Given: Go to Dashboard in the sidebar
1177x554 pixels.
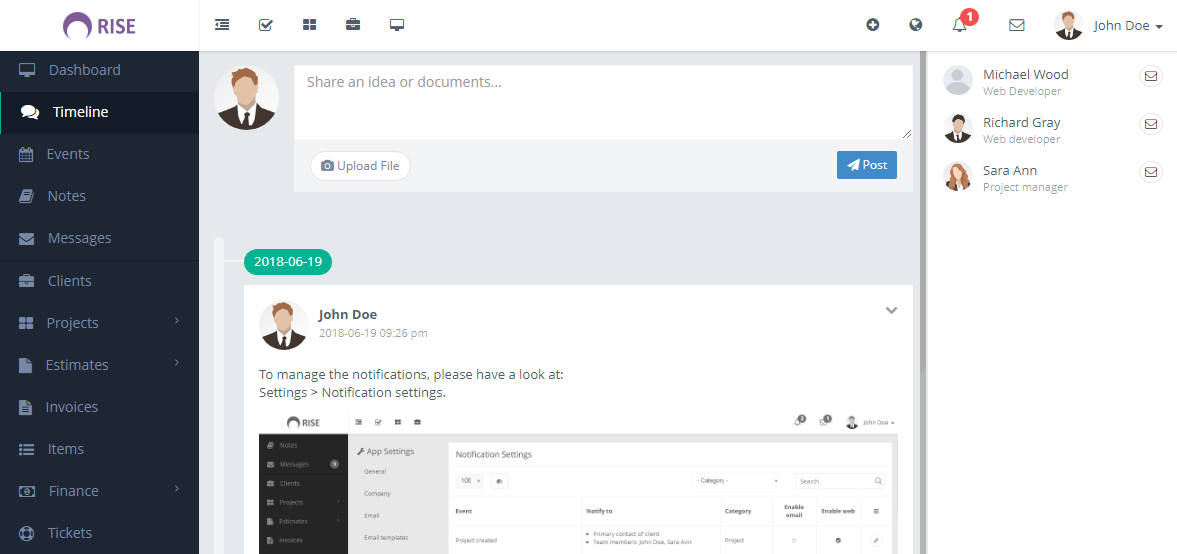Looking at the screenshot, I should coord(84,70).
